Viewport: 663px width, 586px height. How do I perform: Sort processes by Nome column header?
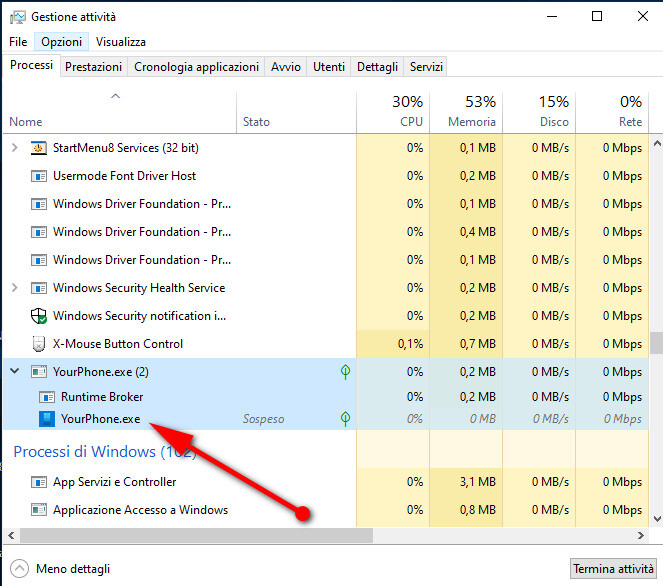pos(120,112)
